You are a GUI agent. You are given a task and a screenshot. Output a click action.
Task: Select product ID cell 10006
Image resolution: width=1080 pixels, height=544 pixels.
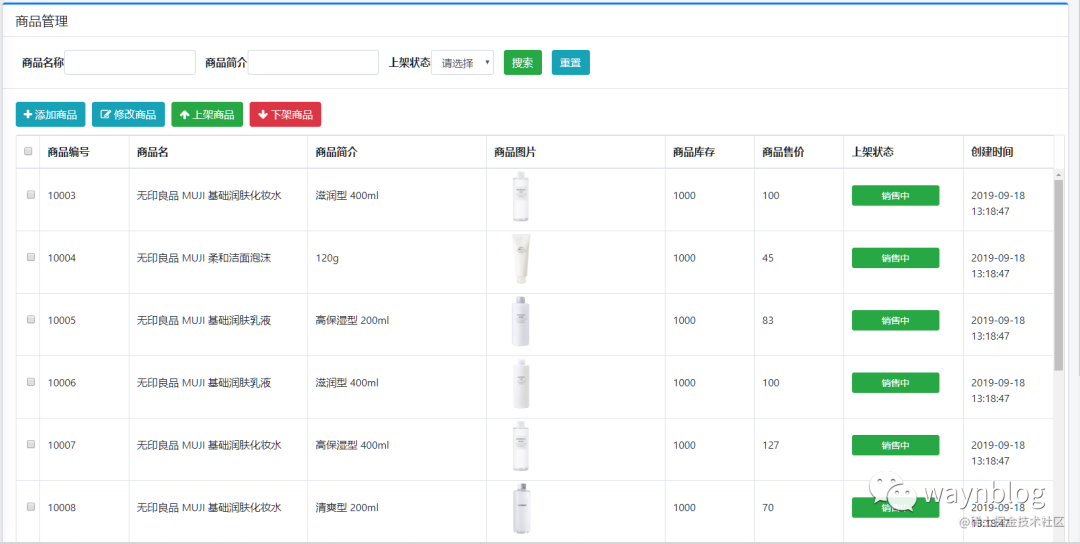pos(61,383)
